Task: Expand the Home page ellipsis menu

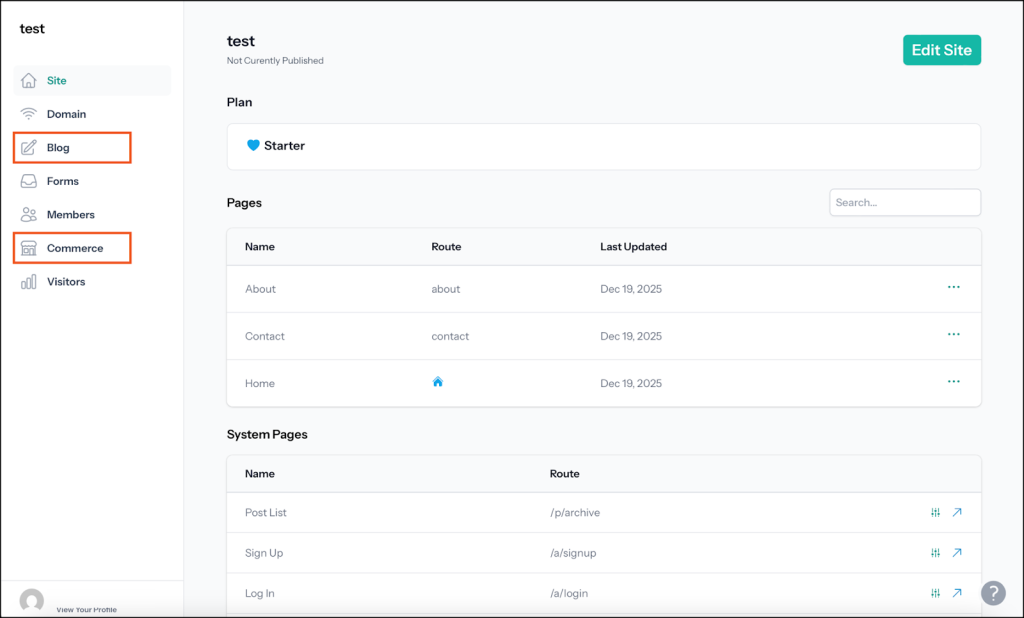Action: [953, 382]
